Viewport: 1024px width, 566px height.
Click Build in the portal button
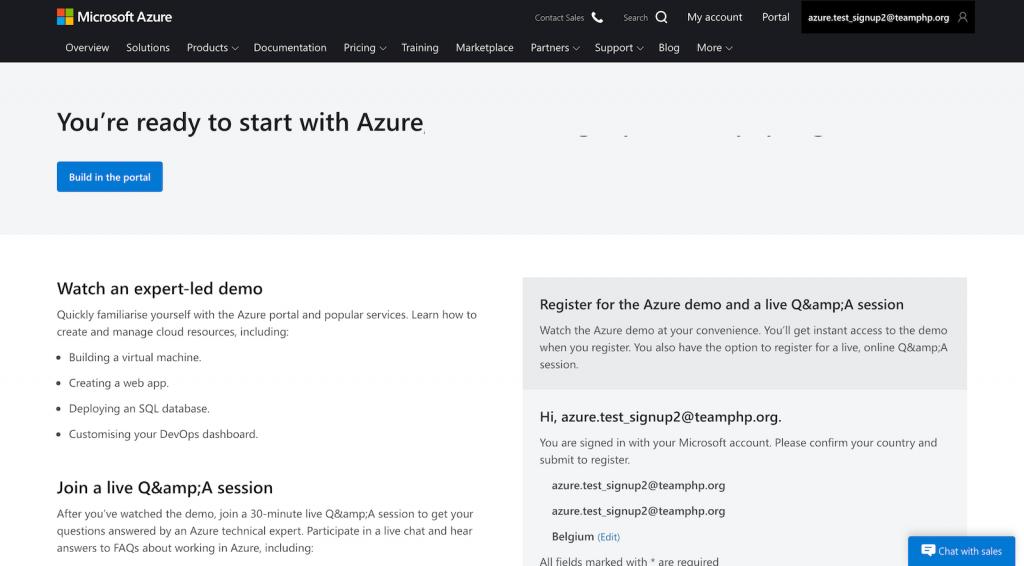(x=110, y=177)
